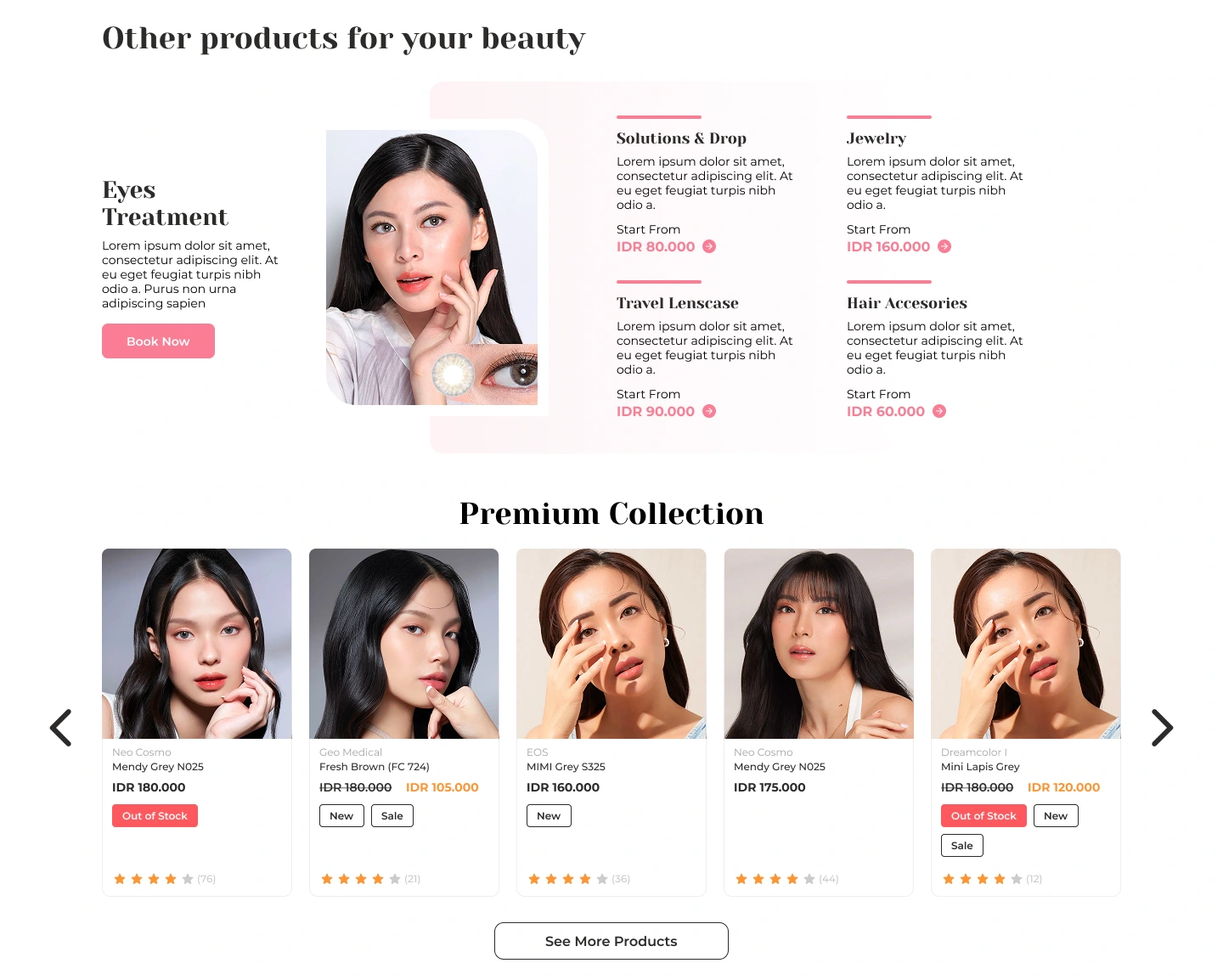Click the Book Now button

(158, 341)
